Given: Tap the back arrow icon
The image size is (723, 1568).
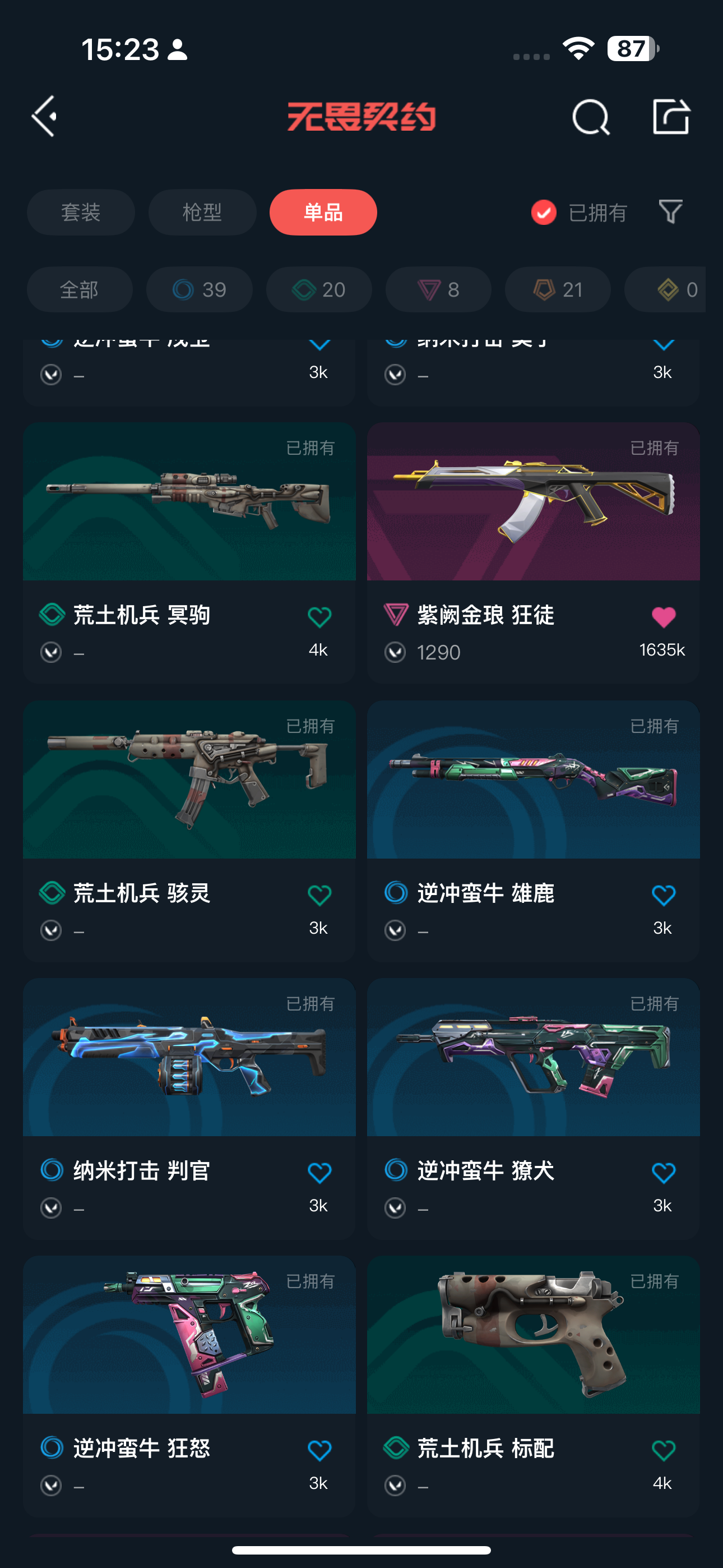Looking at the screenshot, I should [x=44, y=116].
